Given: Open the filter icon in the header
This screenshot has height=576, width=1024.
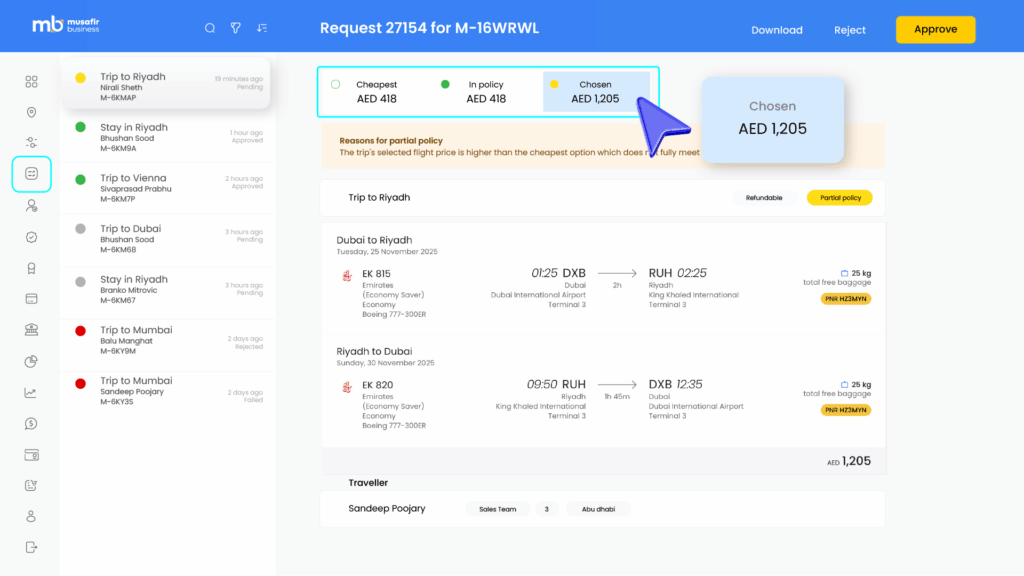Looking at the screenshot, I should click(236, 29).
